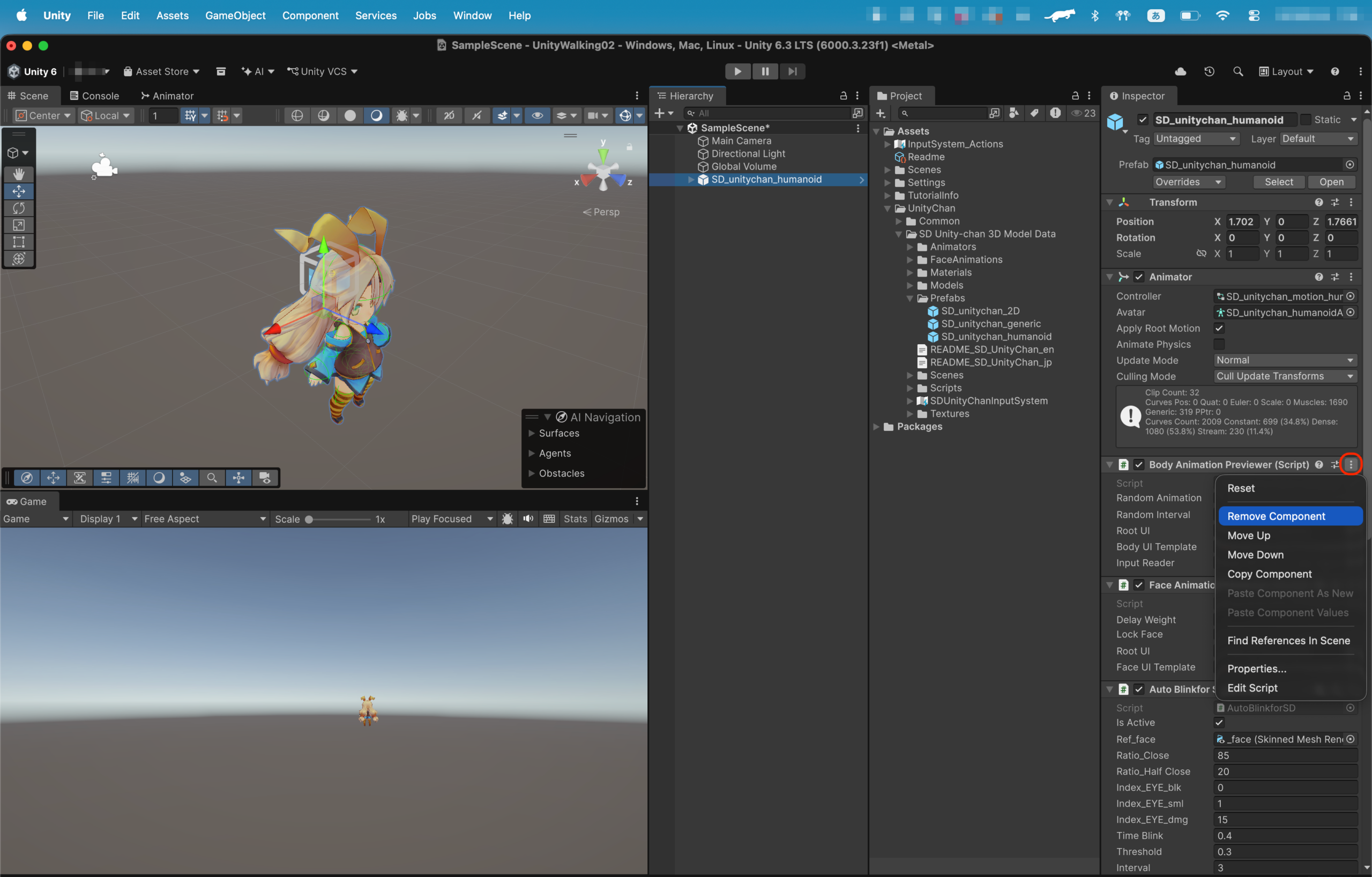This screenshot has width=1372, height=877.
Task: Uncheck Is Active in Auto Blinkfor SD
Action: click(x=1219, y=723)
